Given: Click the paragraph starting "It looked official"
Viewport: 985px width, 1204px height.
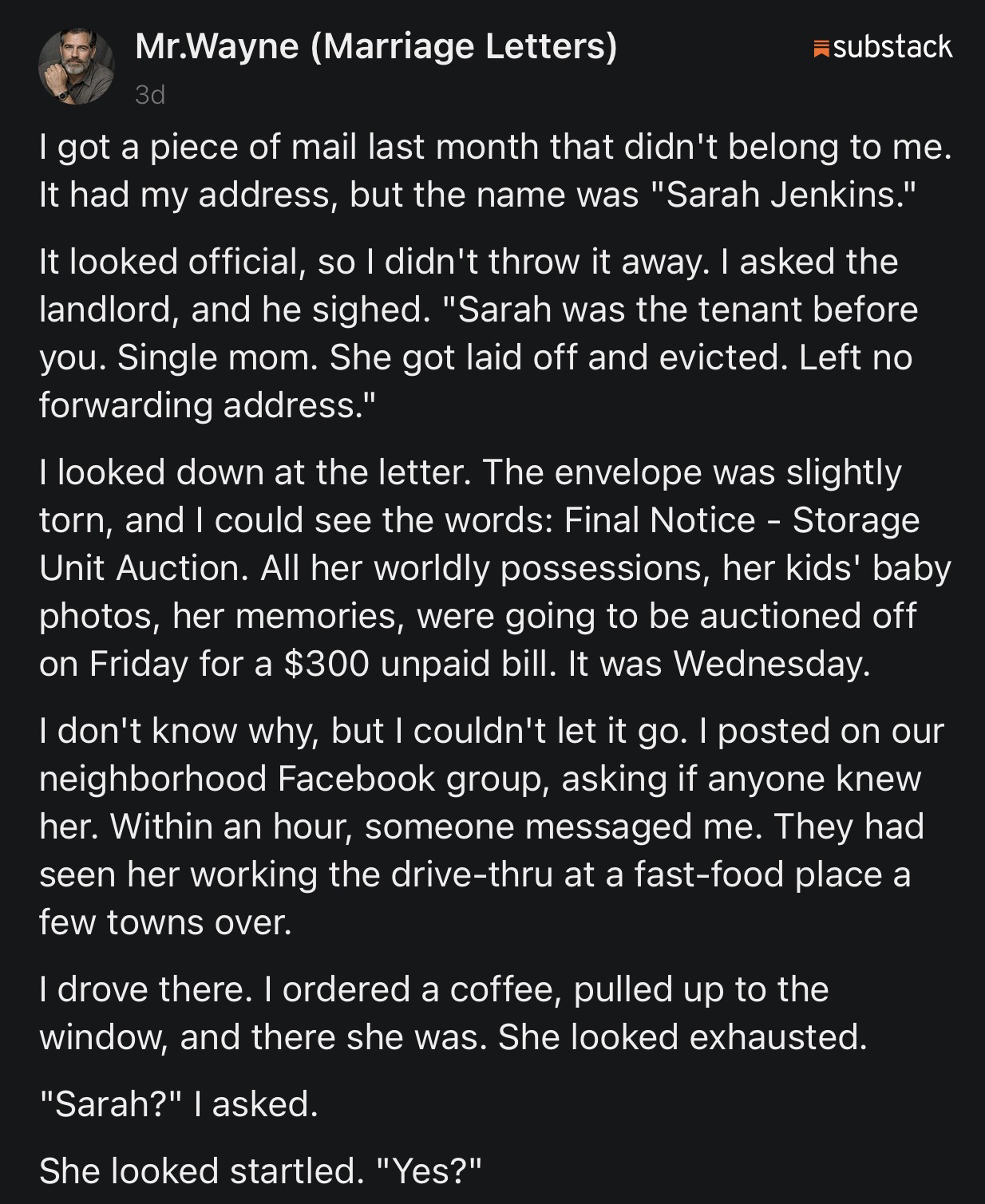Looking at the screenshot, I should [479, 333].
